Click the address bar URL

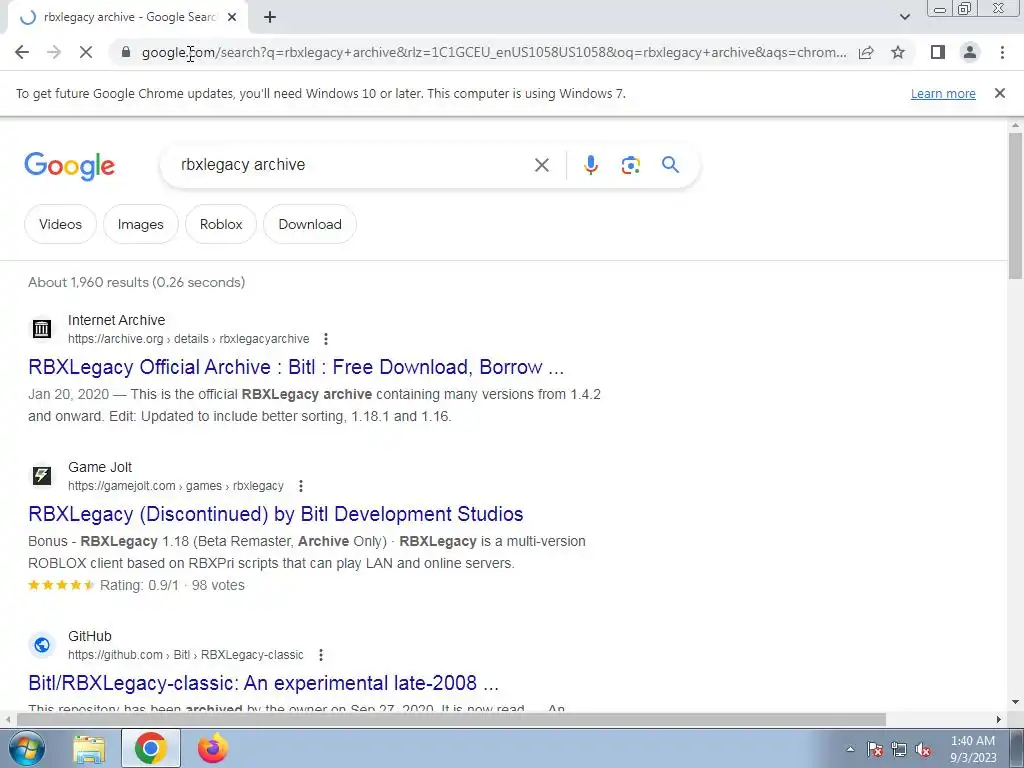pos(494,52)
